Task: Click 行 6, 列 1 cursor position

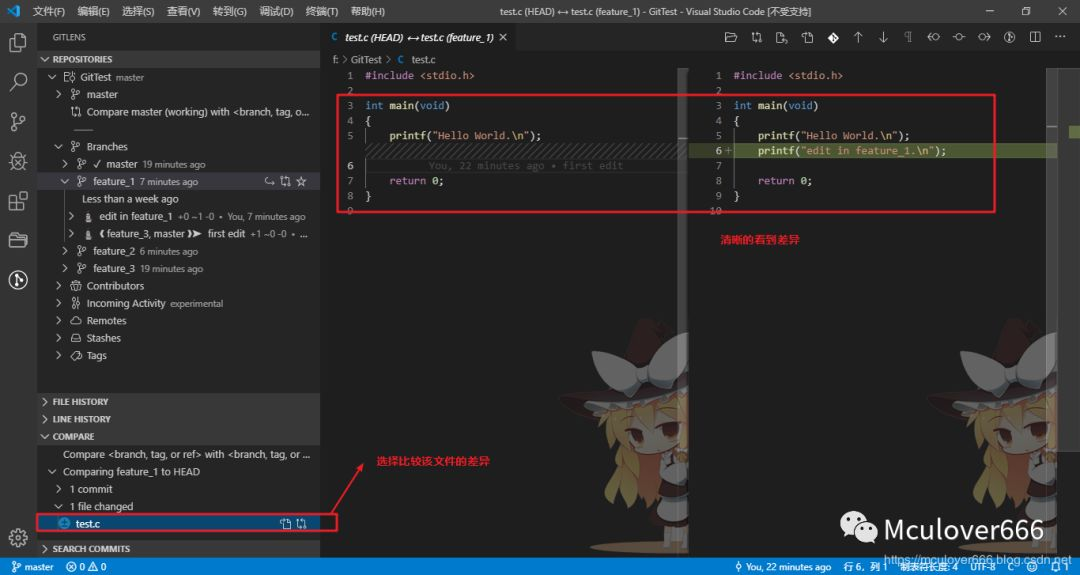Action: (x=865, y=567)
